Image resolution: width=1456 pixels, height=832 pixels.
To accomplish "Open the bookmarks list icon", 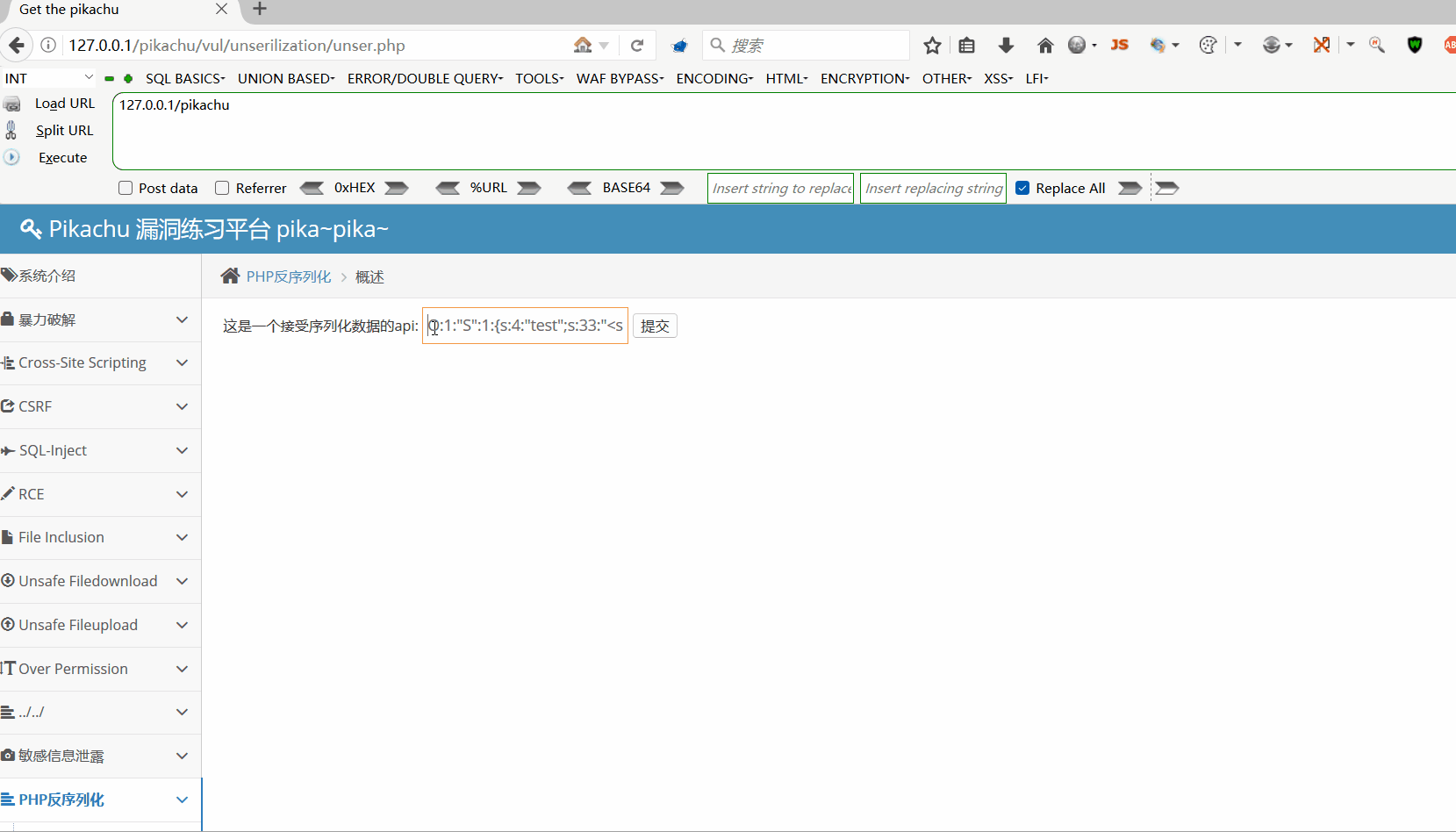I will (967, 46).
